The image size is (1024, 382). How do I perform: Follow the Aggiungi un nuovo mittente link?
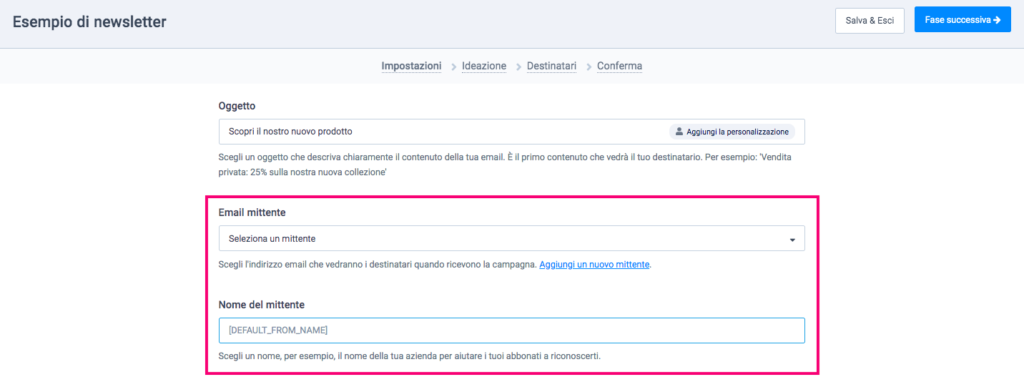594,264
